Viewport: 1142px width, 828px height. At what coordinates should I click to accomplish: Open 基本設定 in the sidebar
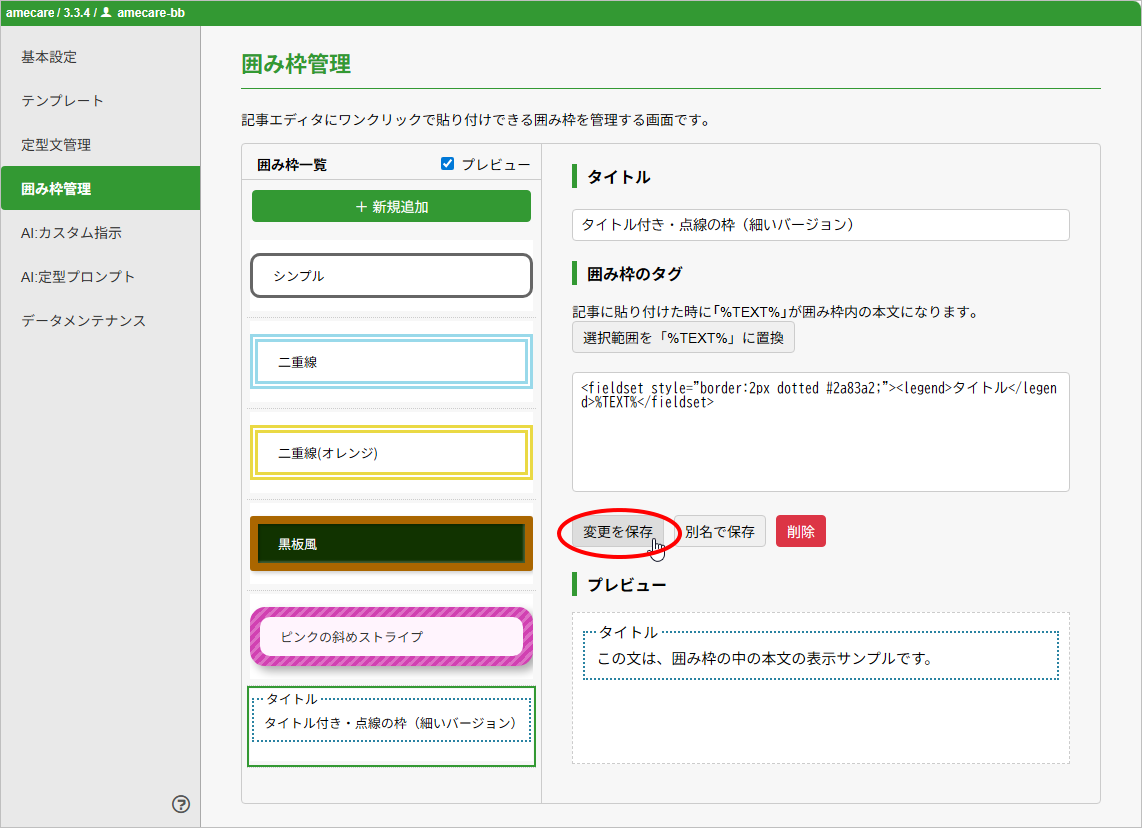pyautogui.click(x=49, y=57)
